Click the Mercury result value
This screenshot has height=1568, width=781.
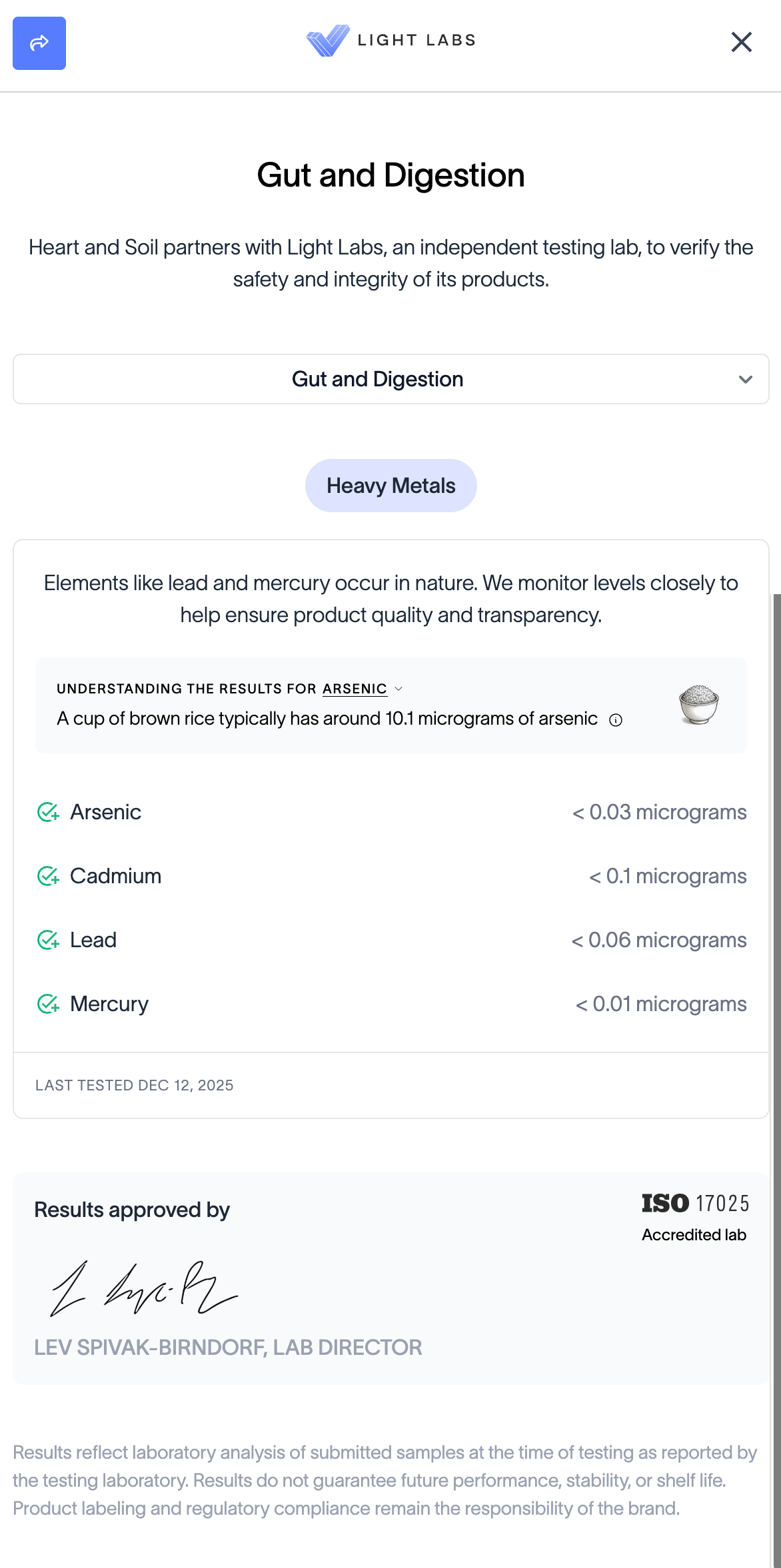tap(660, 1004)
